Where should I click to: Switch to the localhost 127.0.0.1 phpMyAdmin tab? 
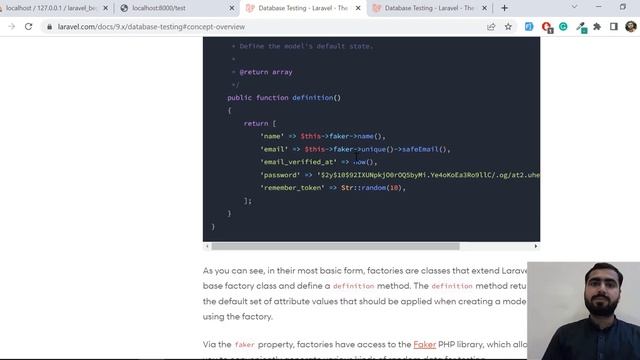51,8
